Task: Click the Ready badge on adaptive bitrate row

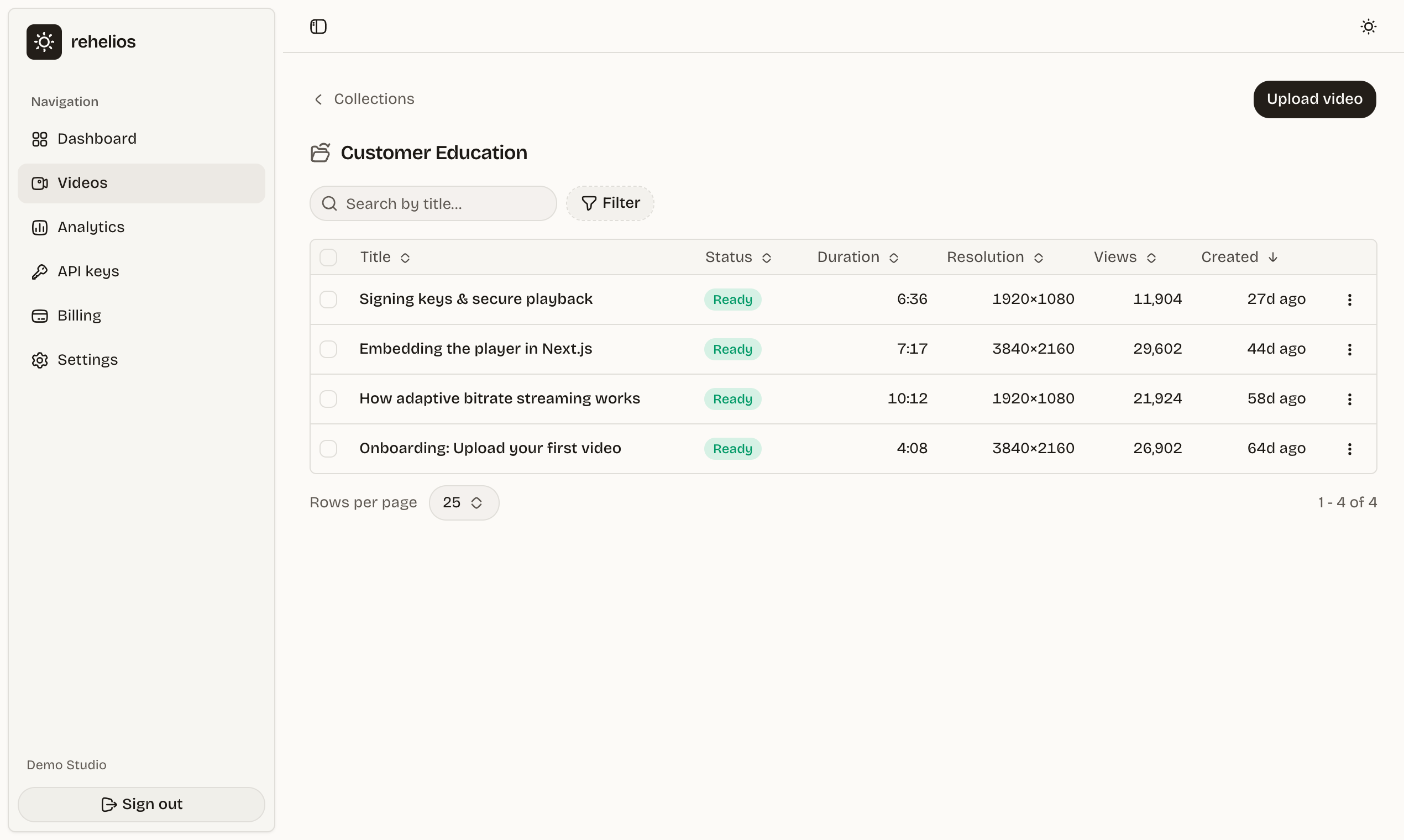Action: click(x=732, y=399)
